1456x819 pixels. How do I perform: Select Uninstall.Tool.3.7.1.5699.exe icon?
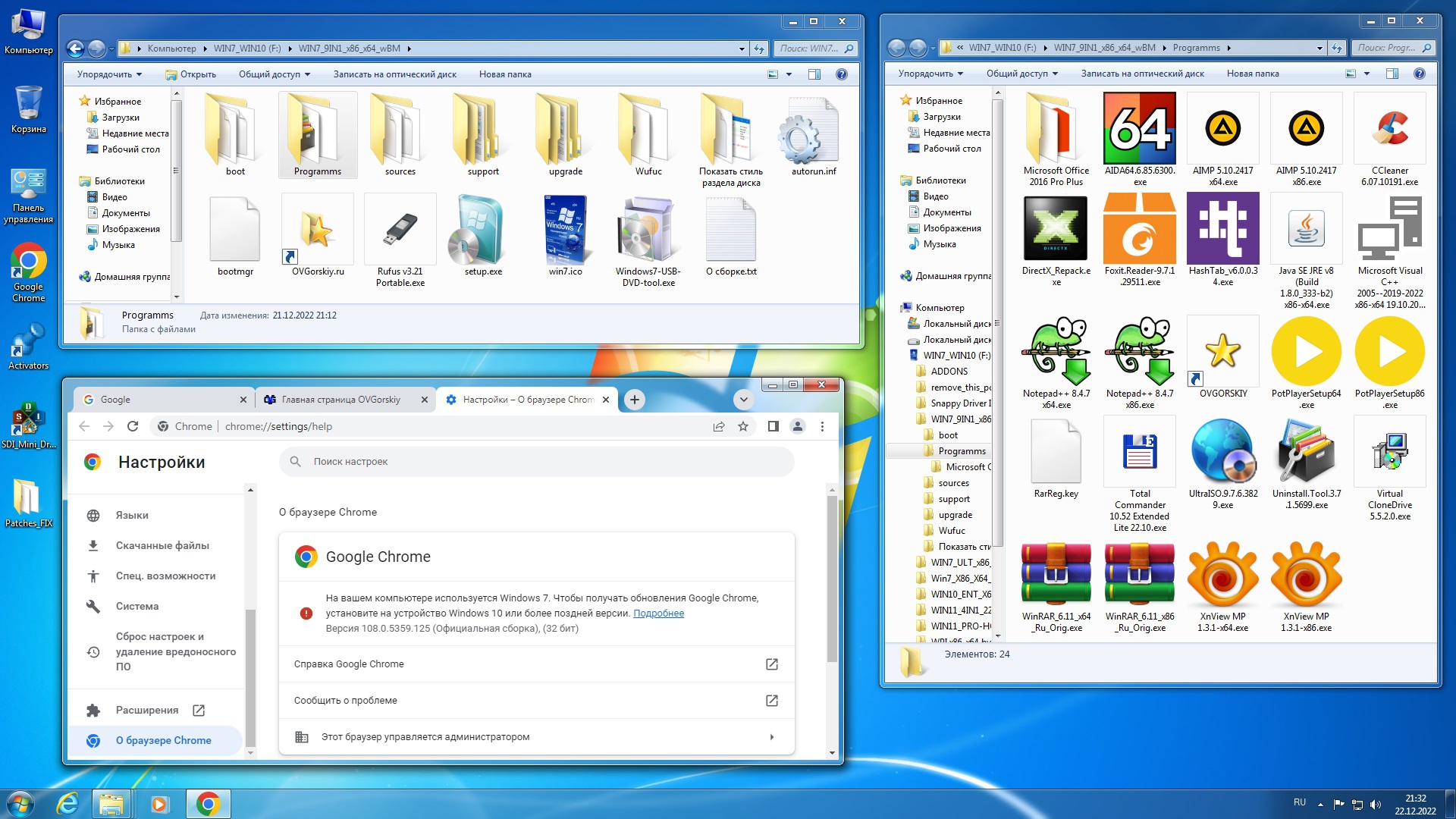click(x=1307, y=451)
